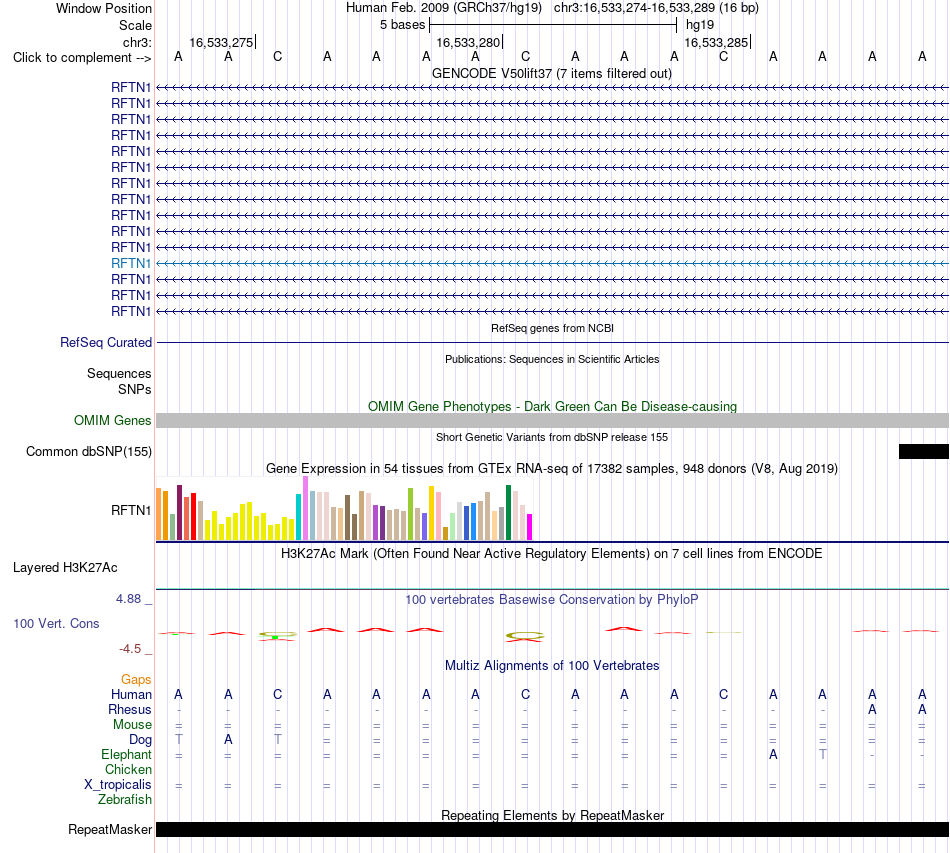Click the GENCODE V50lift37 track title
950x853 pixels.
pos(552,73)
